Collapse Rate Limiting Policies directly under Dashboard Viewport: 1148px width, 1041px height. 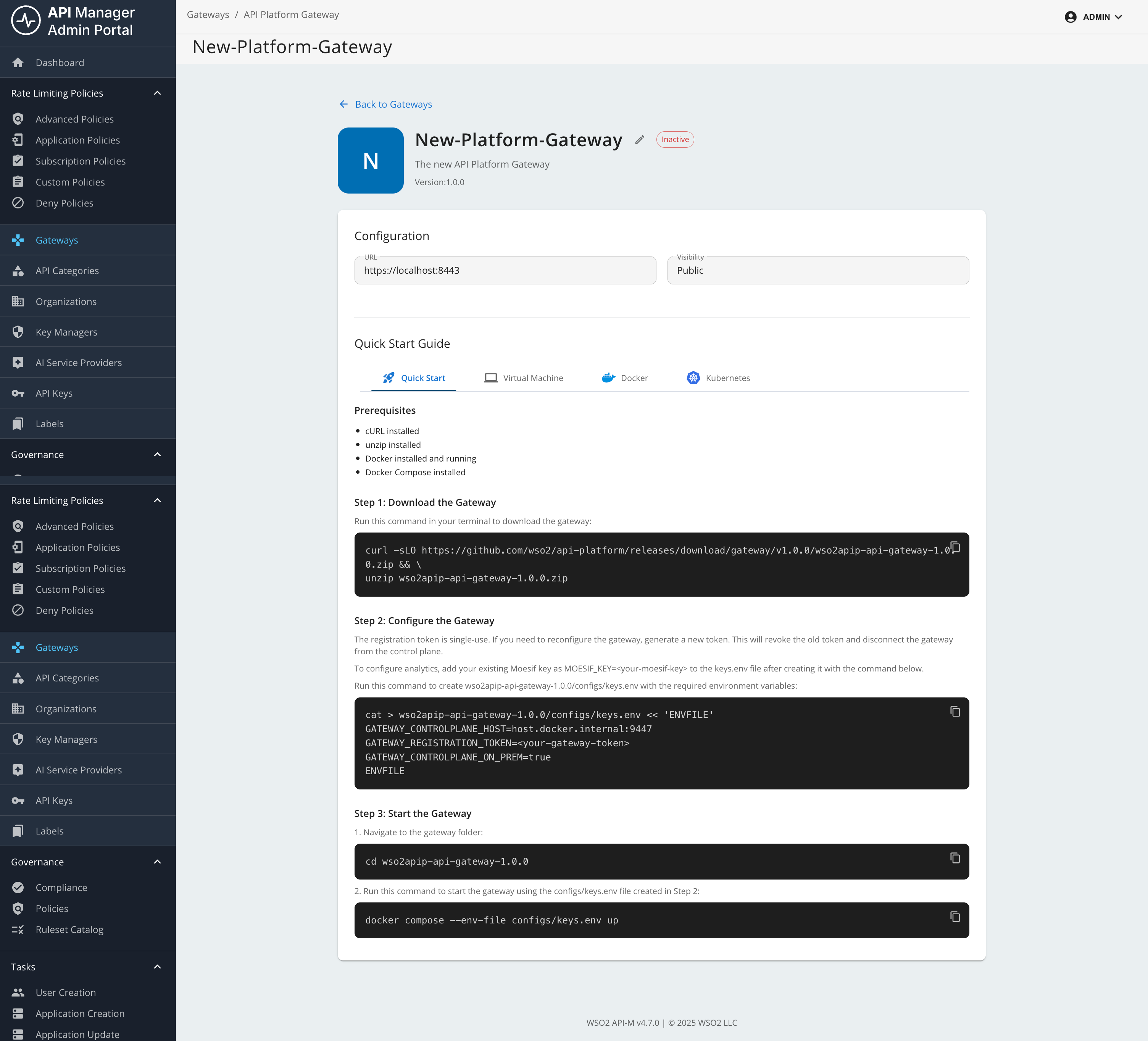(158, 93)
